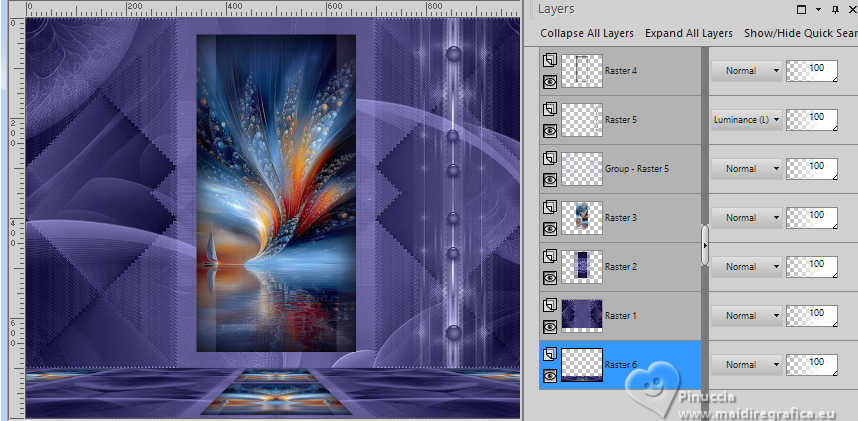Click the layer type icon of Raster 1
This screenshot has height=421, width=858.
coord(550,305)
